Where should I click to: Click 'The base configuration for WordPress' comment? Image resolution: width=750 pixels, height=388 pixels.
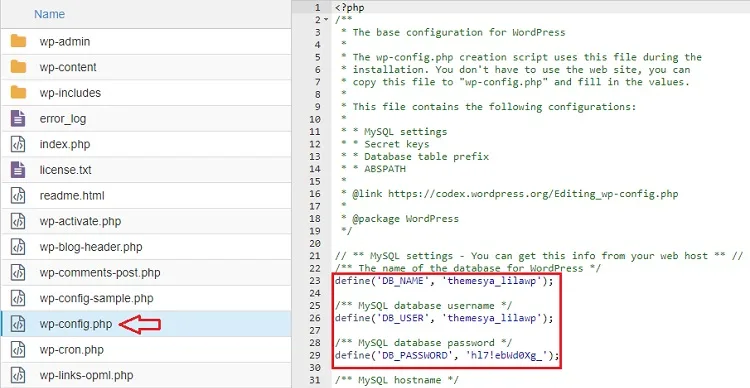coord(459,33)
